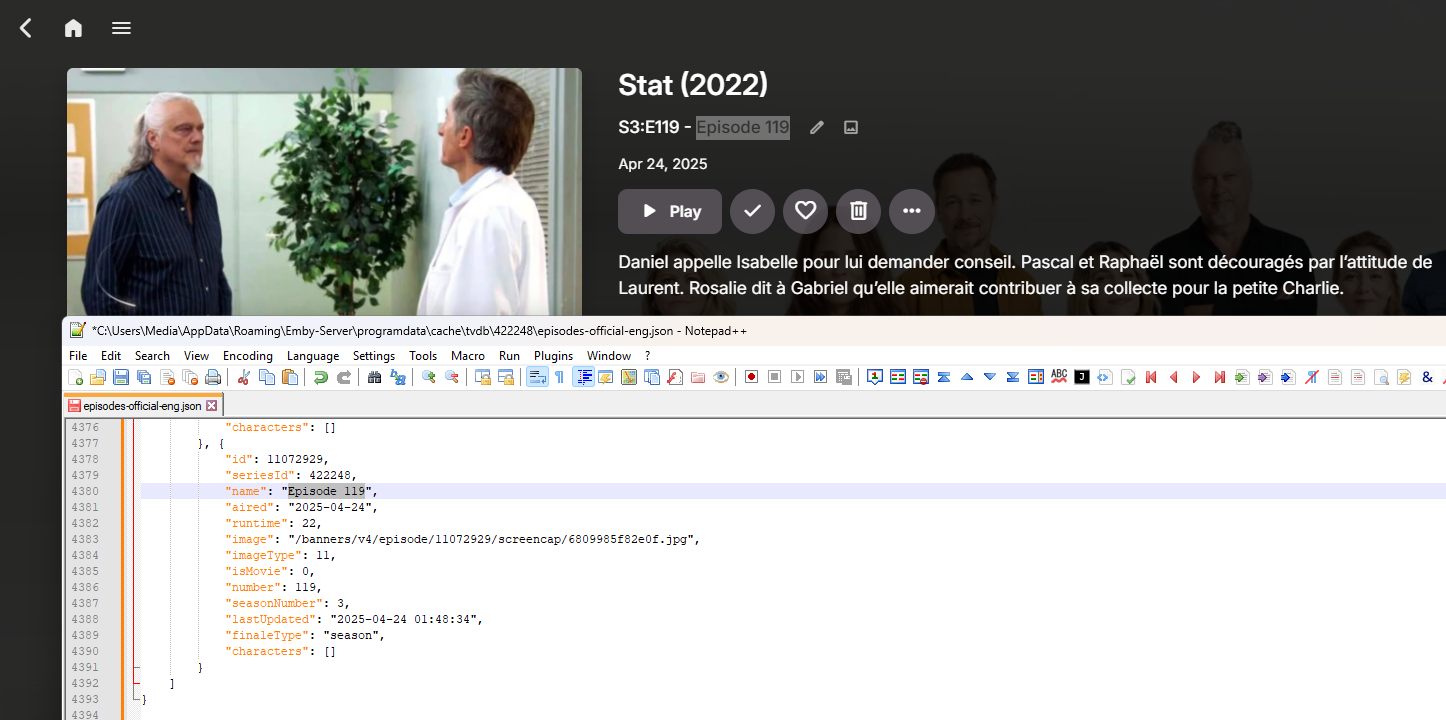
Task: Click the Find binoculars icon
Action: (375, 377)
